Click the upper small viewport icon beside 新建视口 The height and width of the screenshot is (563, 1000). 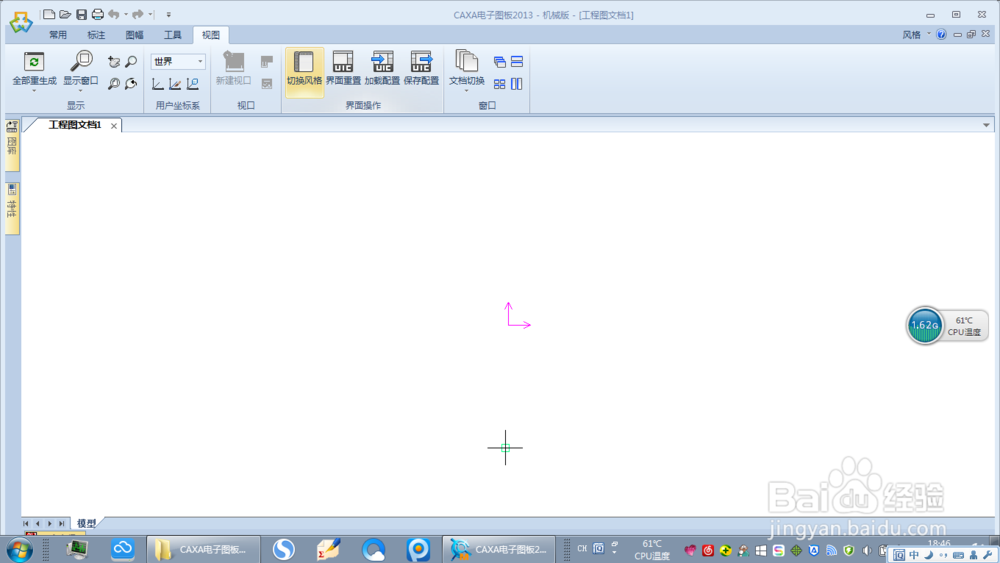click(x=267, y=62)
